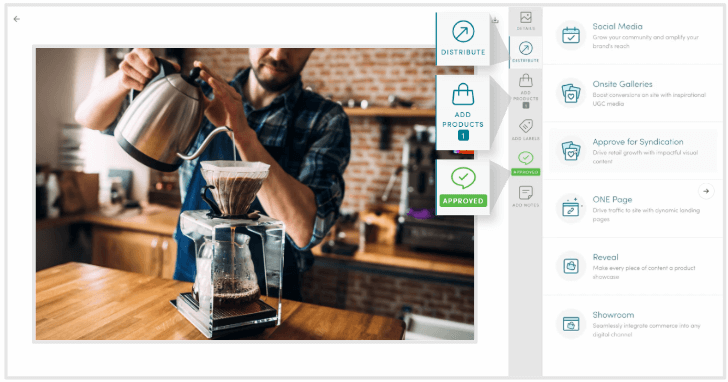This screenshot has width=728, height=382.
Task: Open the Details tab in the sidebar
Action: coord(526,21)
